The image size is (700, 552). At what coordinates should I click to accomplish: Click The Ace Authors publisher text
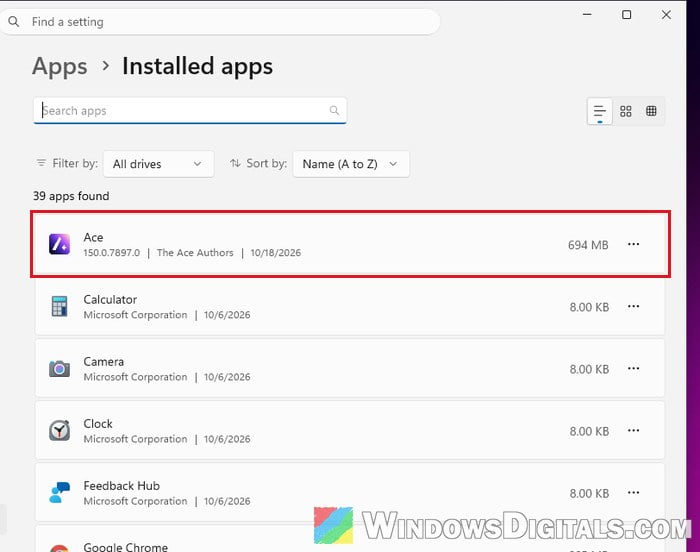(x=195, y=253)
